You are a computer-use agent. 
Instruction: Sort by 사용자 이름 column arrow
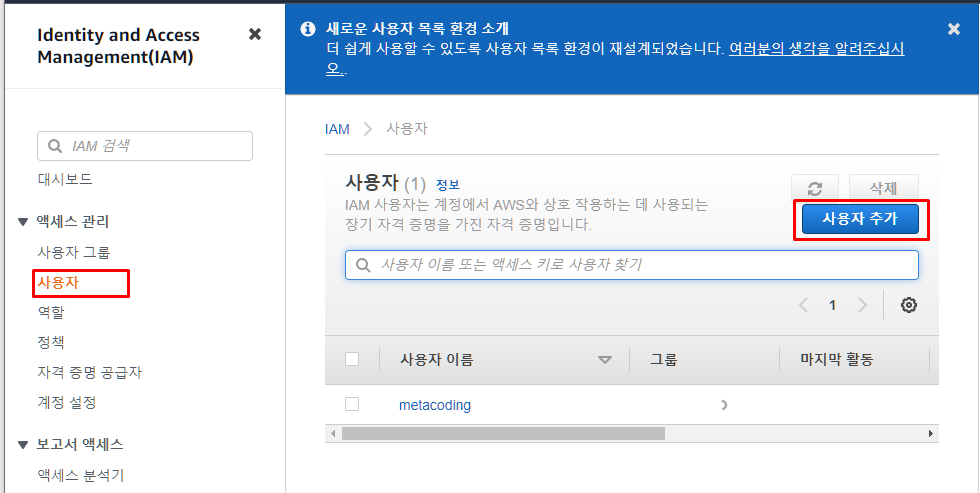(604, 360)
